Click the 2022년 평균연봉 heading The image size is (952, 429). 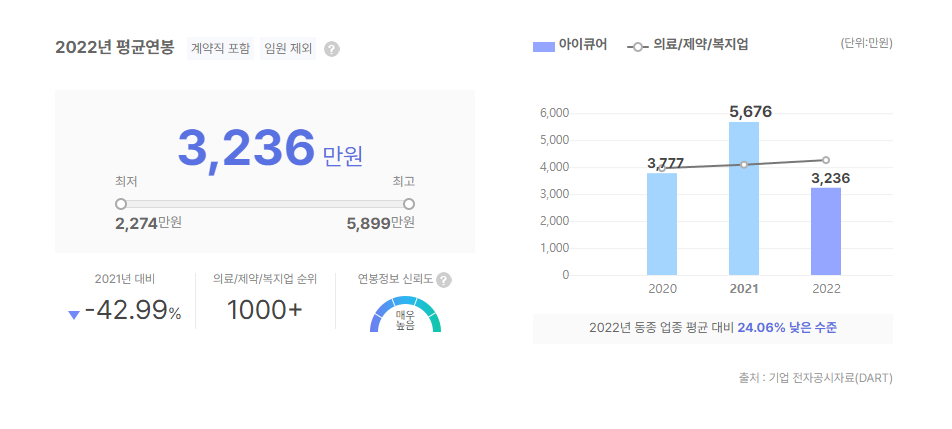tap(115, 48)
